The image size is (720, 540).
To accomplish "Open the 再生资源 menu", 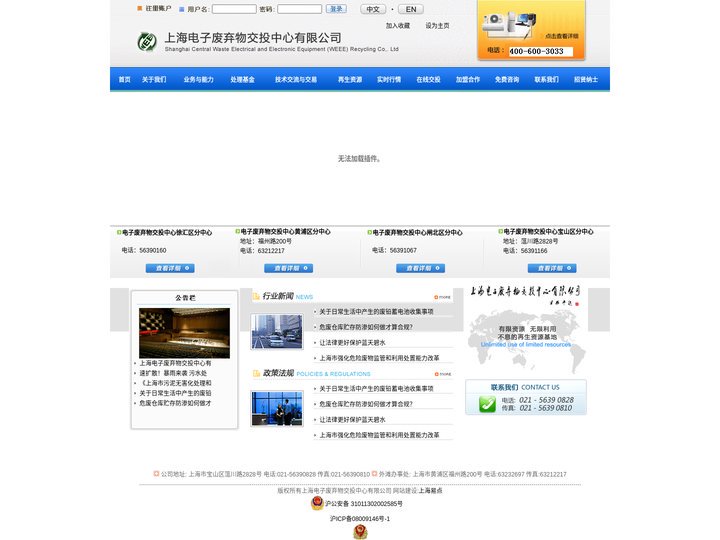I will 350,79.
